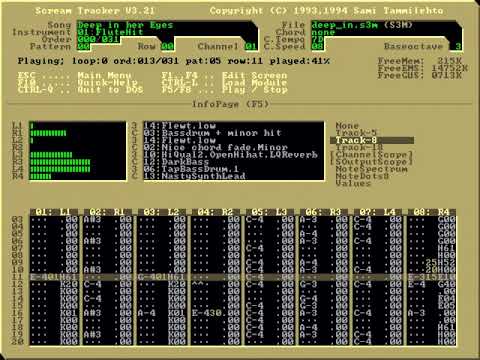
Task: Click the File name deep_in.s3m
Action: (x=344, y=25)
